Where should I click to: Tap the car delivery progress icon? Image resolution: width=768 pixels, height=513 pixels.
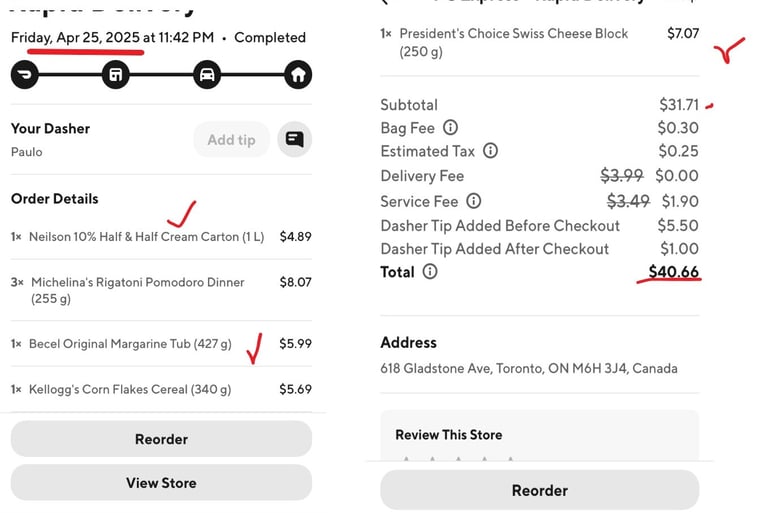pos(207,75)
